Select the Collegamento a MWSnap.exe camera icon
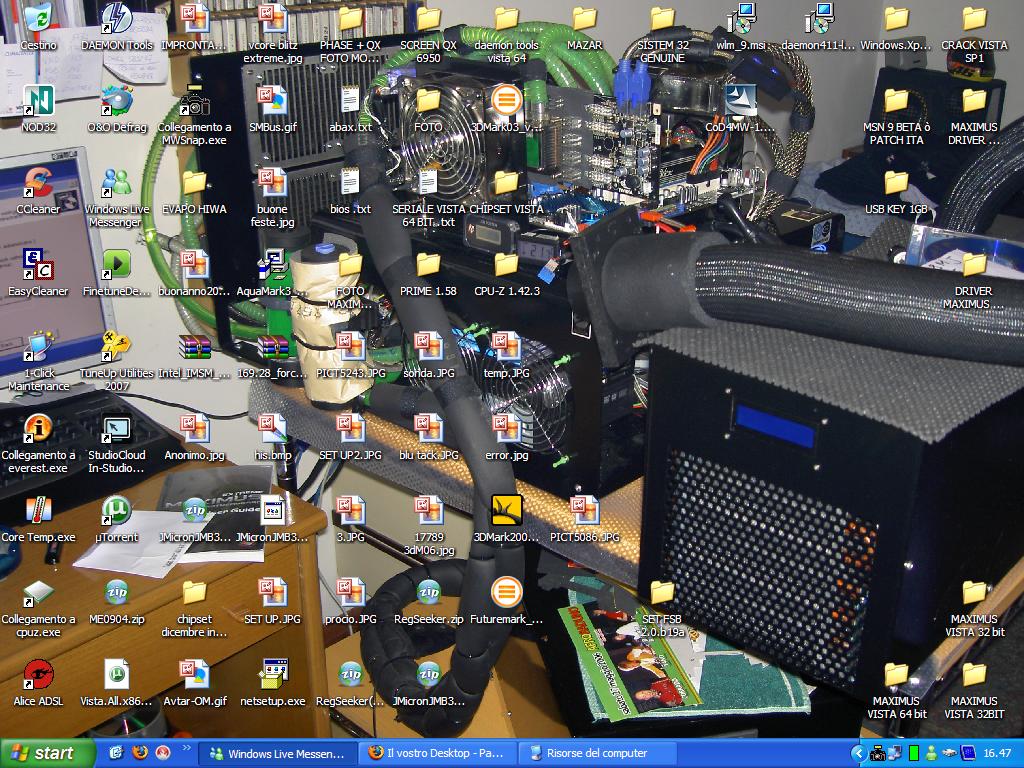This screenshot has width=1024, height=768. tap(195, 100)
